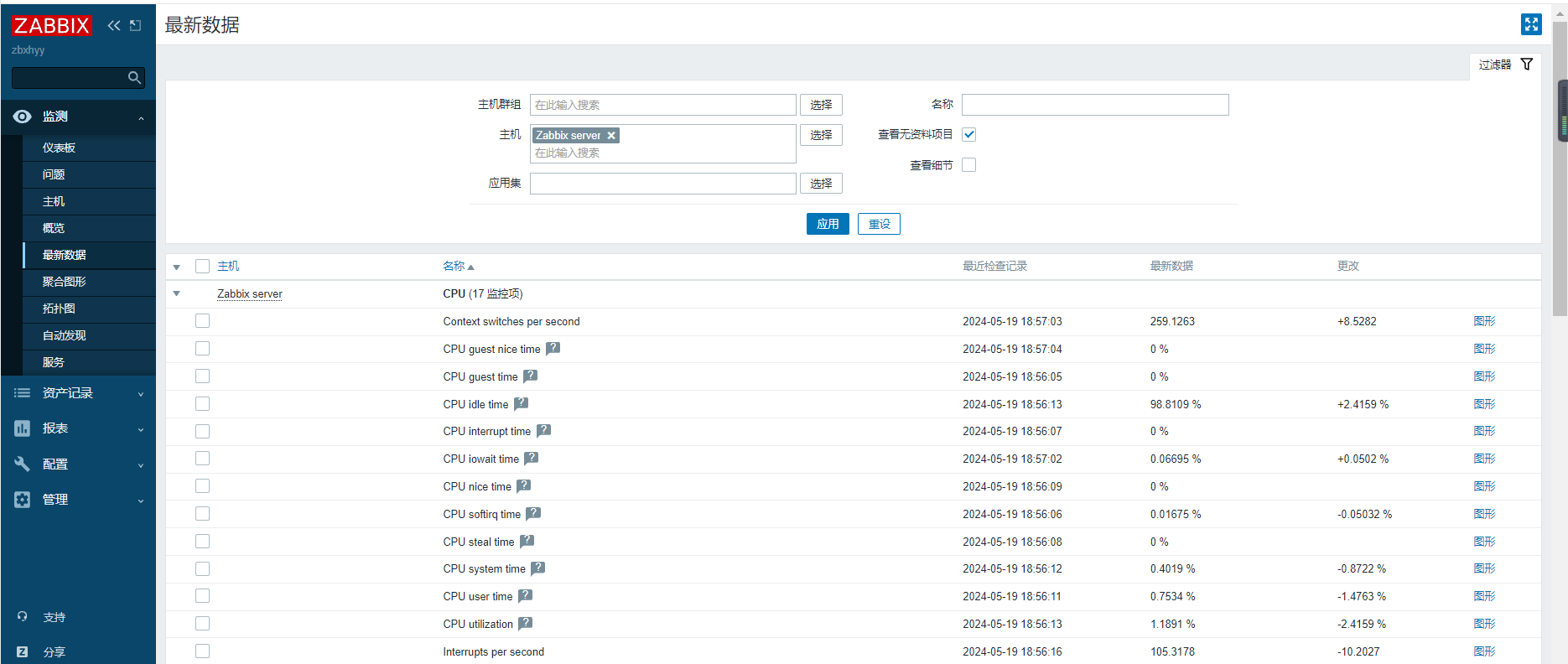This screenshot has width=1568, height=664.
Task: Click help icon beside CPU nice time
Action: (524, 485)
